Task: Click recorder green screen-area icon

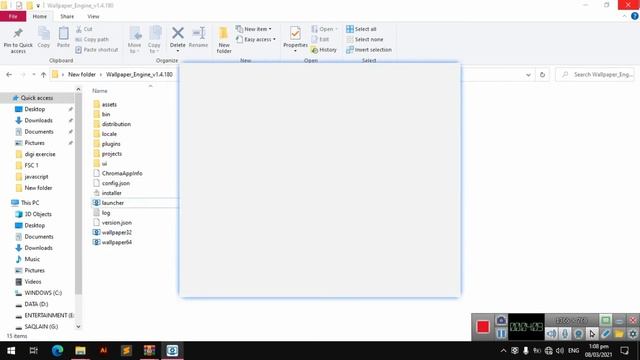Action: [x=605, y=320]
